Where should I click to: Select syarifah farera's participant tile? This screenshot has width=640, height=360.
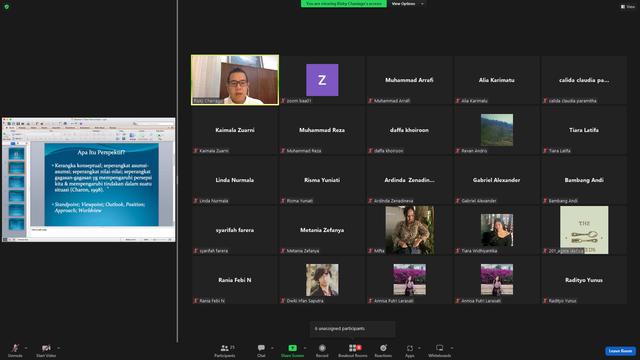point(235,230)
